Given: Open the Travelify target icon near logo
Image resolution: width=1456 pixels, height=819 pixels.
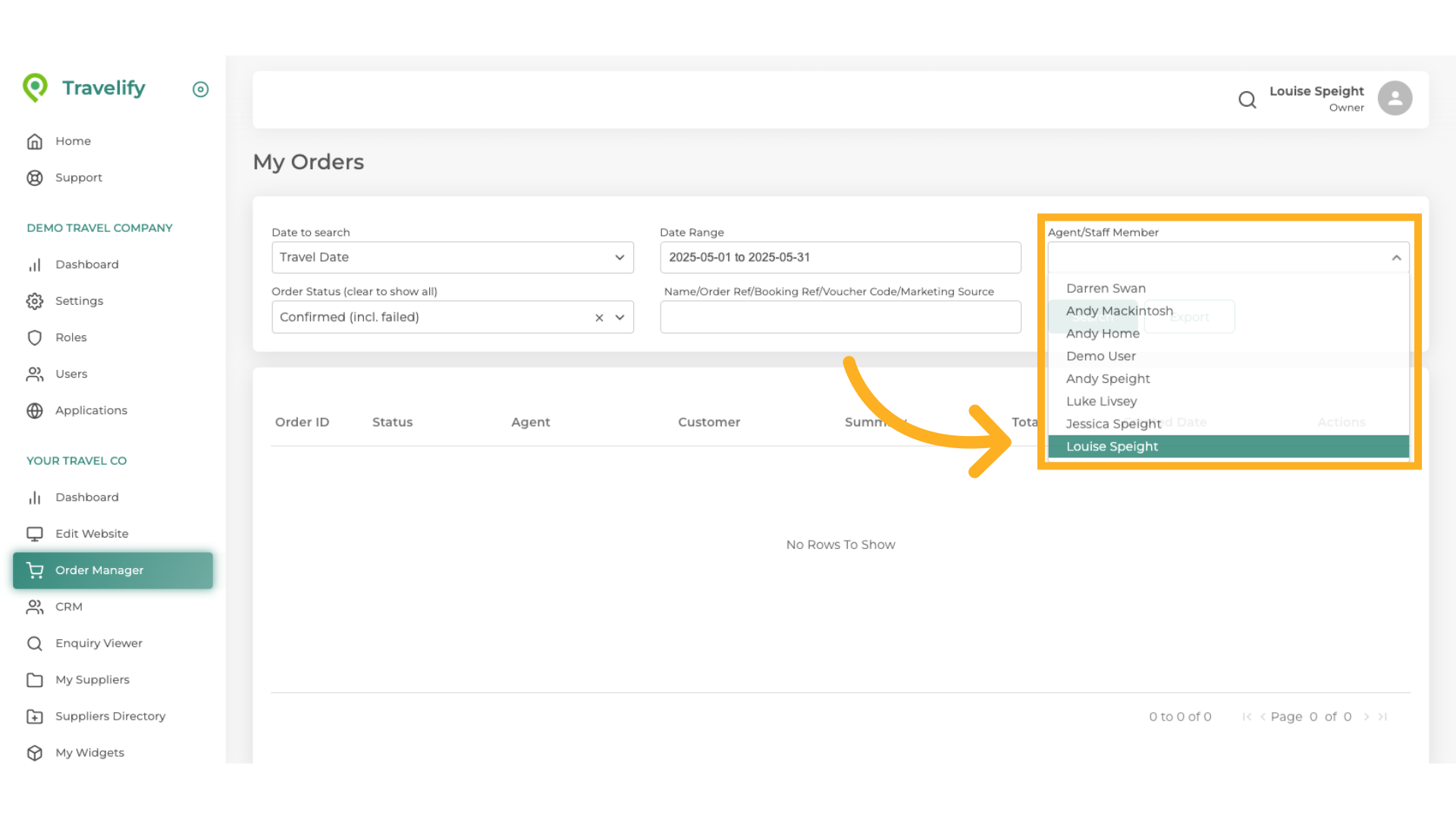Looking at the screenshot, I should [x=200, y=89].
